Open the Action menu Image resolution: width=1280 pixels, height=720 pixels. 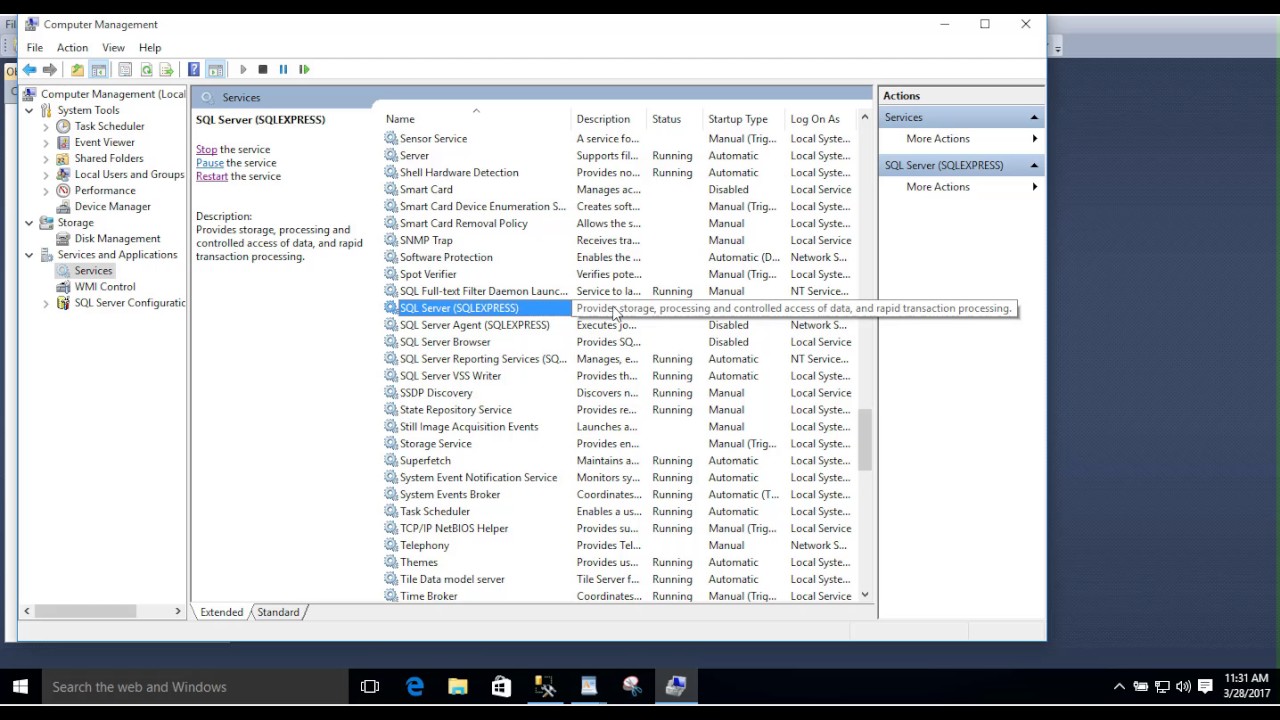(72, 47)
